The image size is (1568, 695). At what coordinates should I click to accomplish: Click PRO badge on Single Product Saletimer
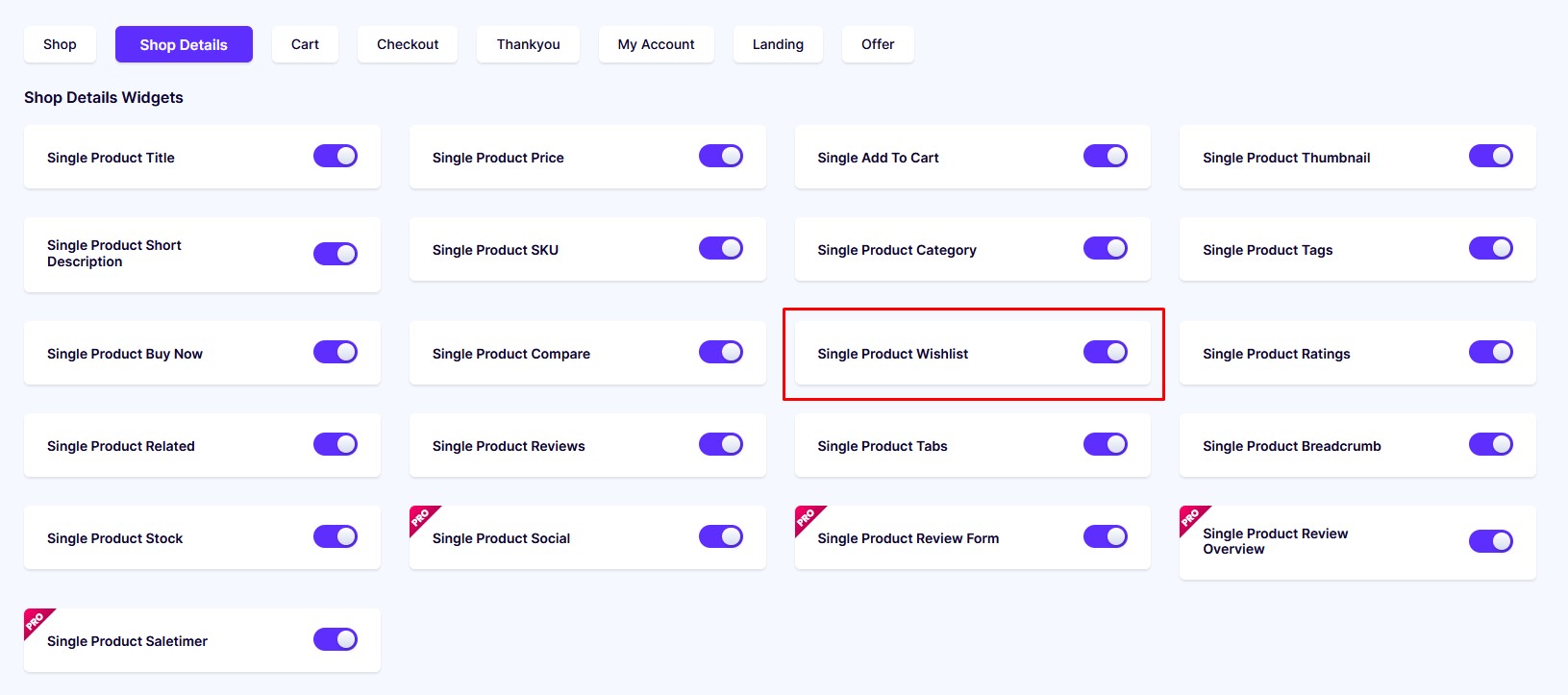[37, 621]
